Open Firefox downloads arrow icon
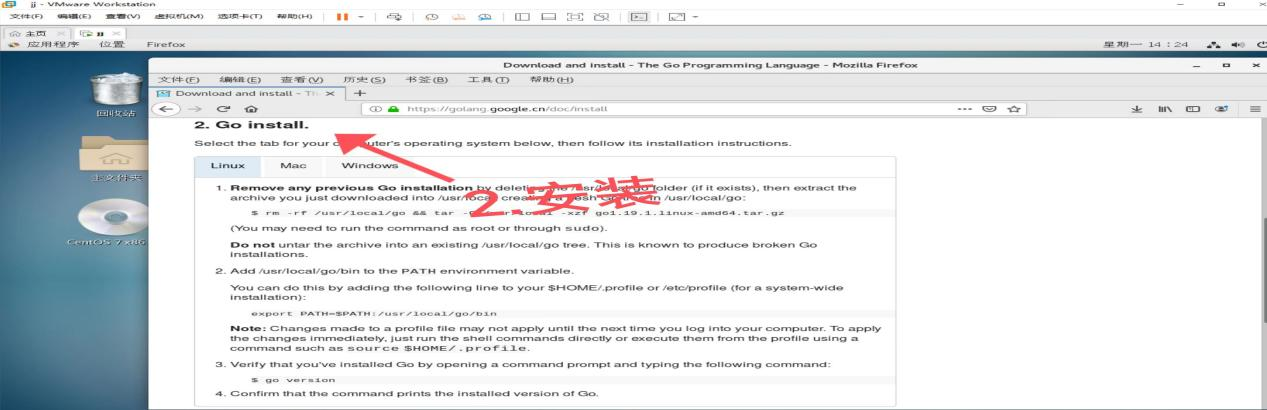Screen dimensions: 1267x410 point(1139,108)
